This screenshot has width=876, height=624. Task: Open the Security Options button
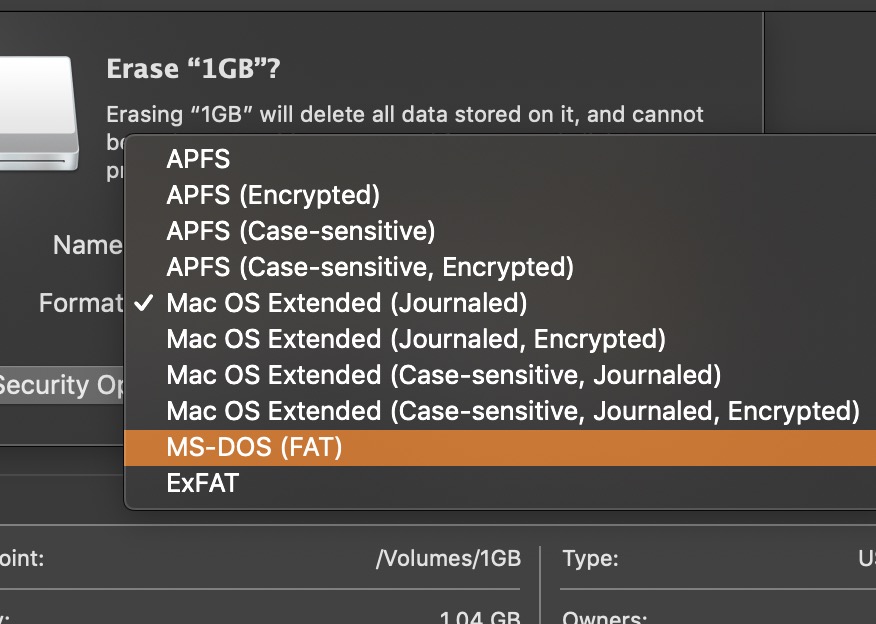coord(60,385)
